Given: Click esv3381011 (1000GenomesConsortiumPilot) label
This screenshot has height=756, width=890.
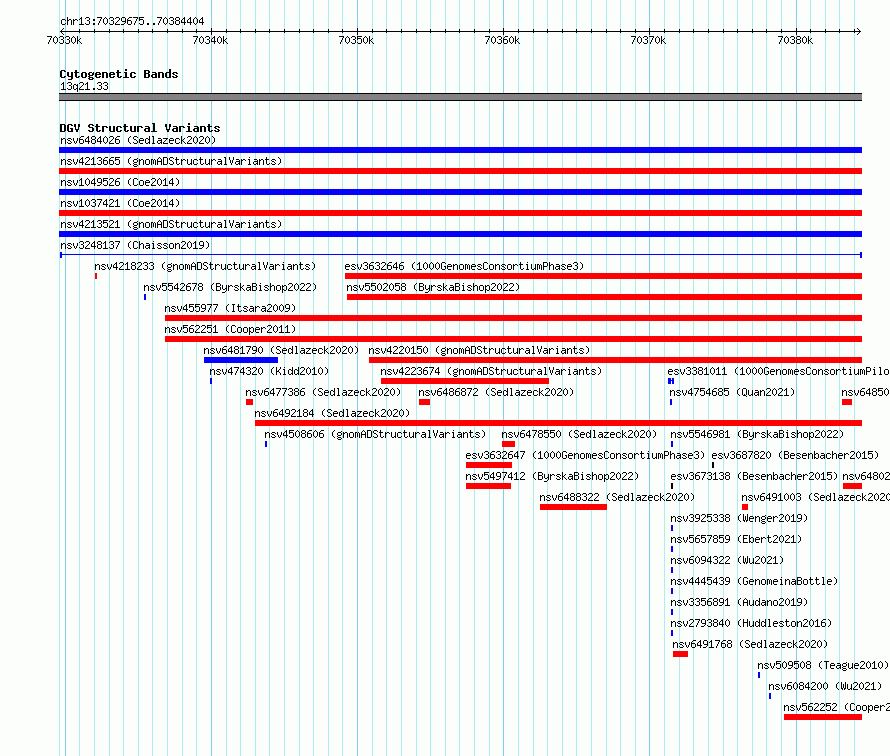Looking at the screenshot, I should (x=778, y=371).
